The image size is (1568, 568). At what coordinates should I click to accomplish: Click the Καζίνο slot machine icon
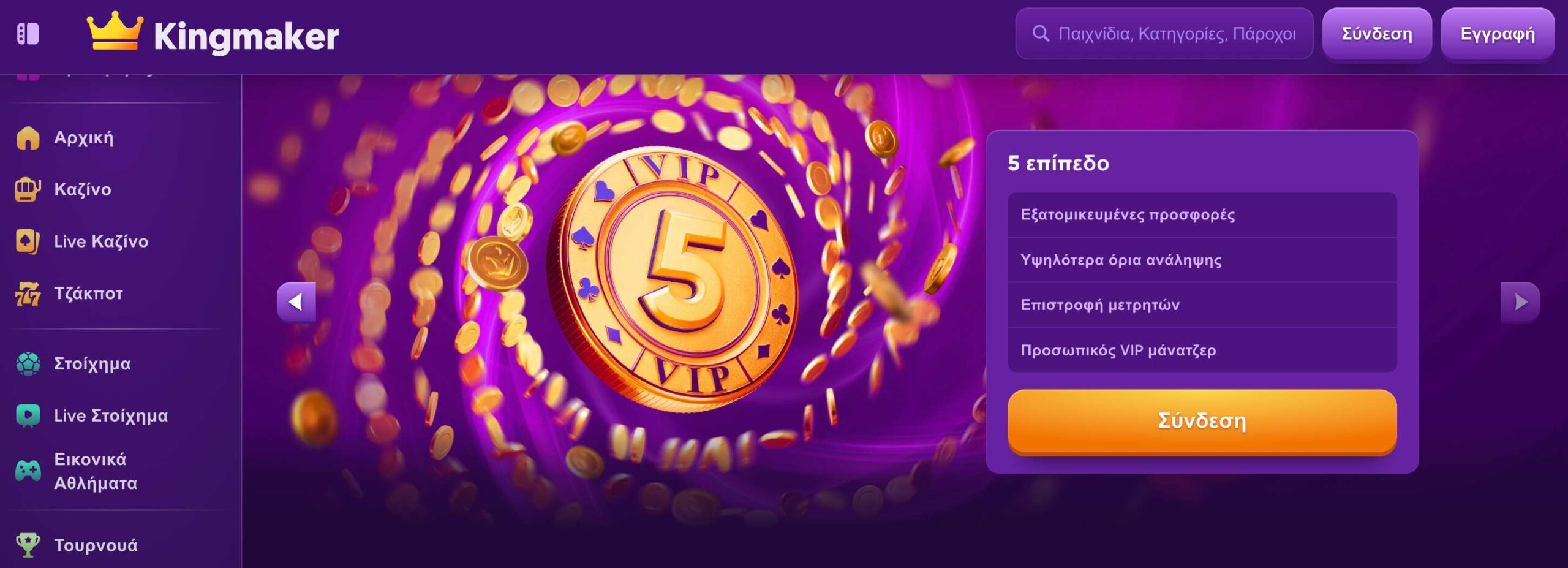pyautogui.click(x=28, y=189)
